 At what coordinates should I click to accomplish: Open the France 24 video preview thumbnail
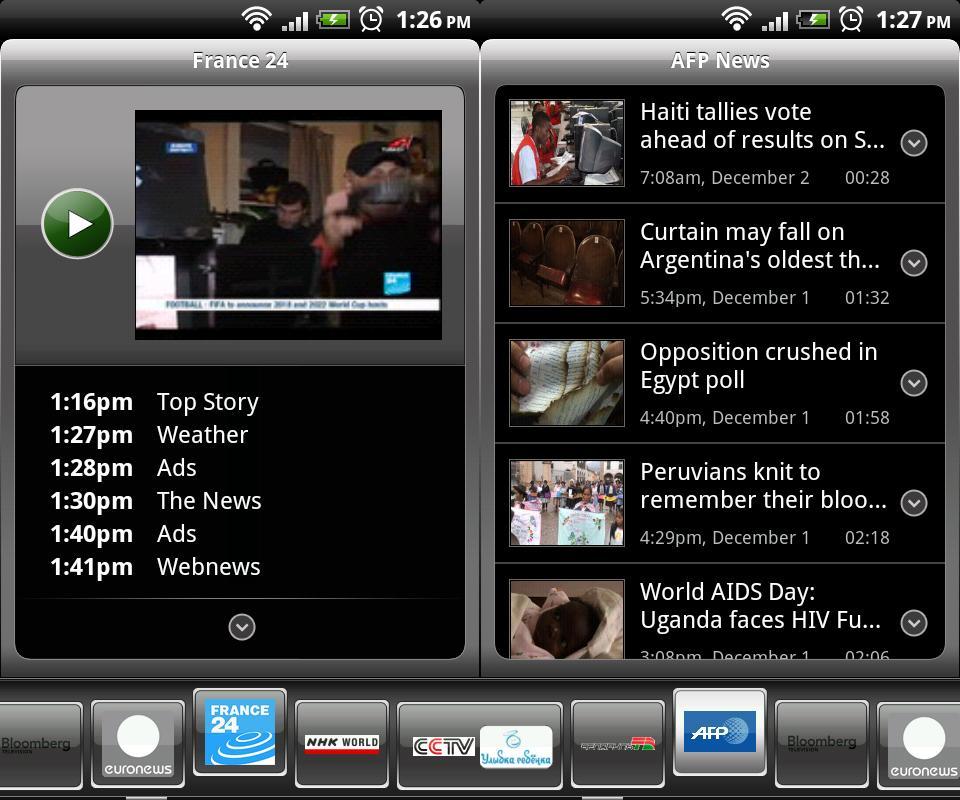pyautogui.click(x=288, y=225)
